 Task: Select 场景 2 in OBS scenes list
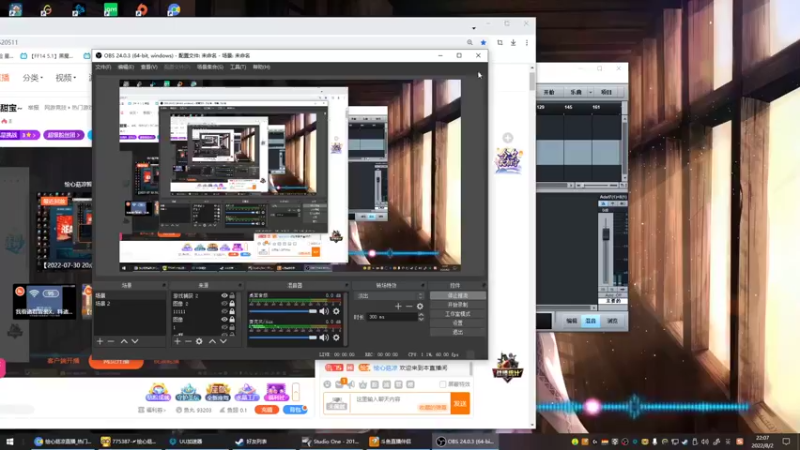pos(130,304)
